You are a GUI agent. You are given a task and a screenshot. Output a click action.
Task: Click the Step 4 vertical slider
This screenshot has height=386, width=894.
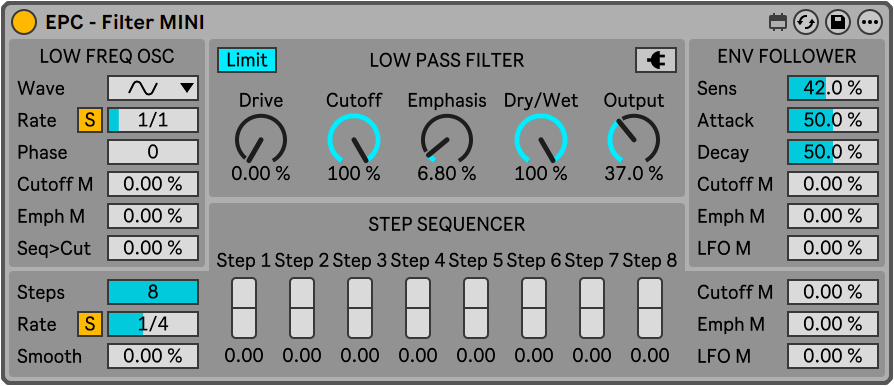(x=418, y=308)
